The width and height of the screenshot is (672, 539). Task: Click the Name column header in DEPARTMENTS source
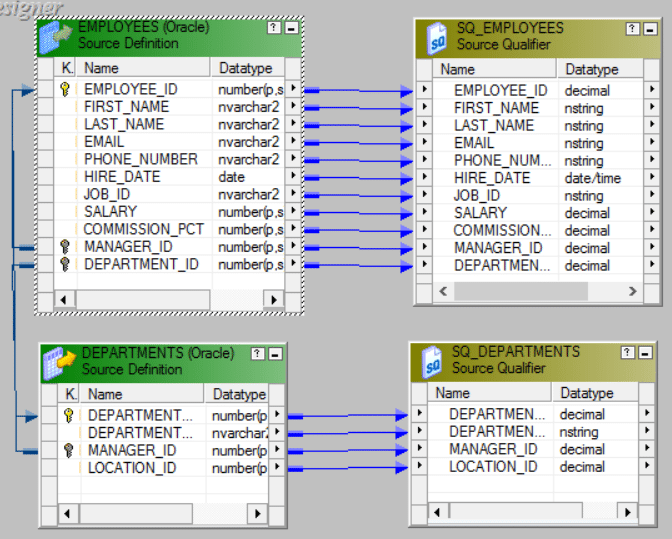(142, 394)
